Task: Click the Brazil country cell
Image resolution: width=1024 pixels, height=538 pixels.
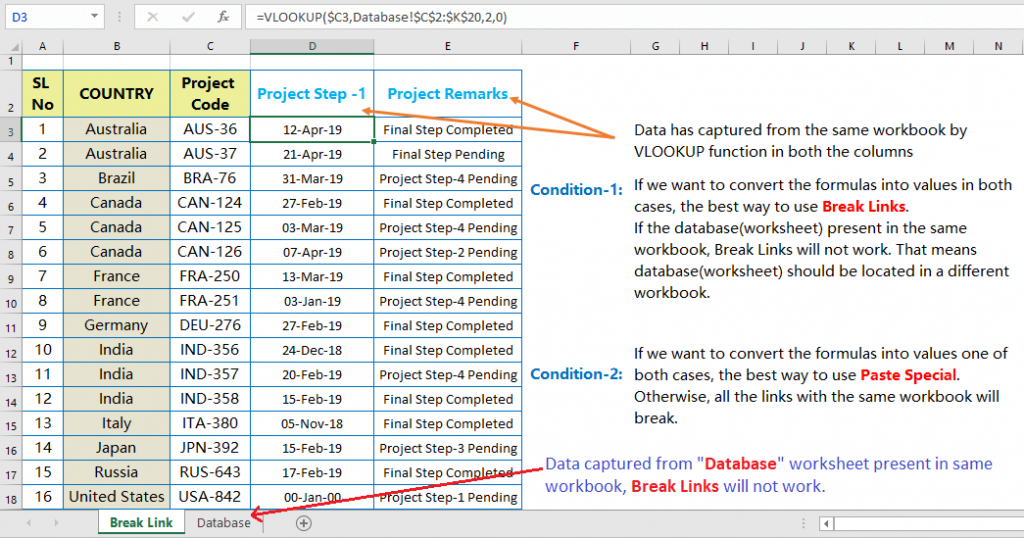Action: coord(117,178)
